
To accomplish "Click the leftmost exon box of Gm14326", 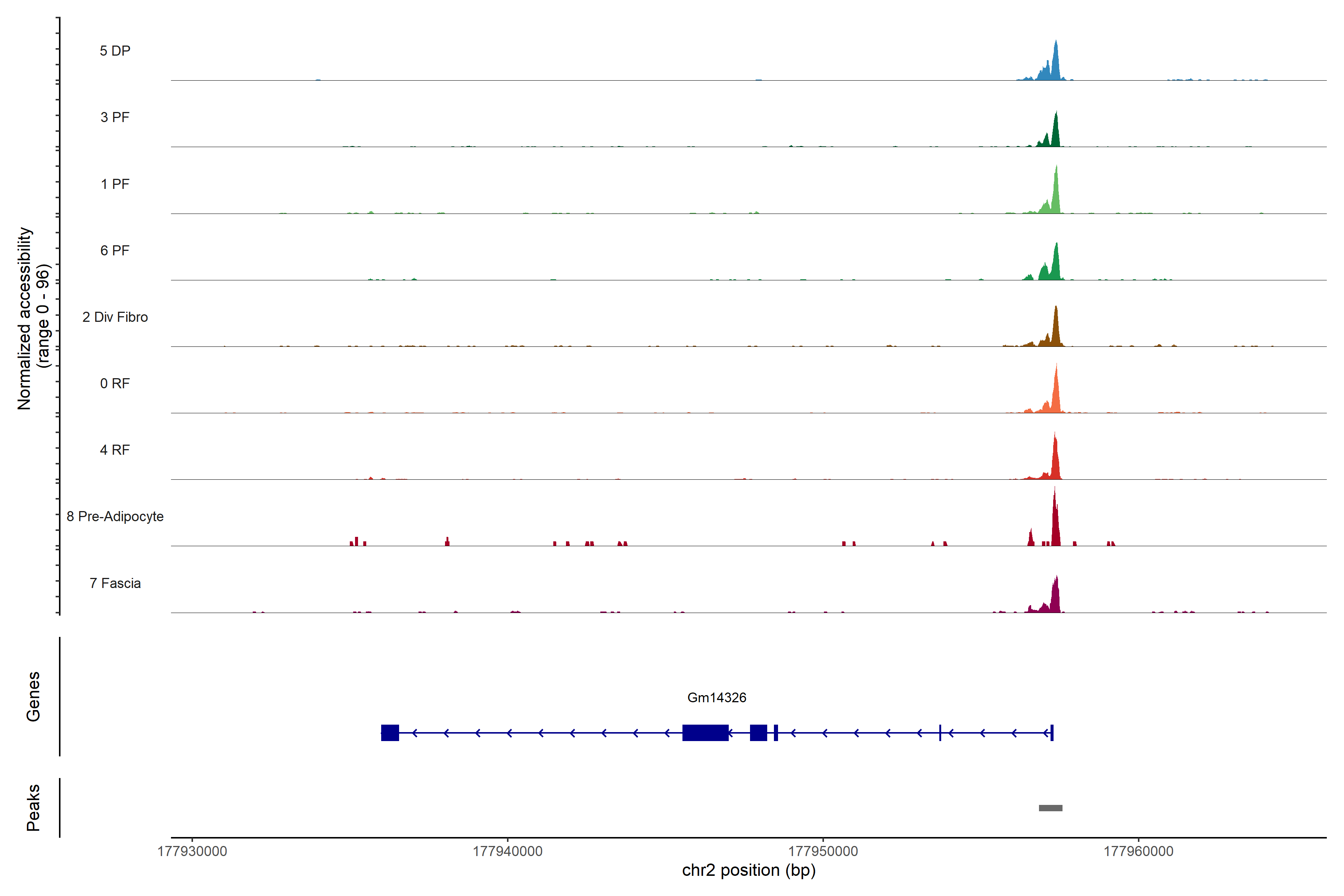I will coord(390,732).
